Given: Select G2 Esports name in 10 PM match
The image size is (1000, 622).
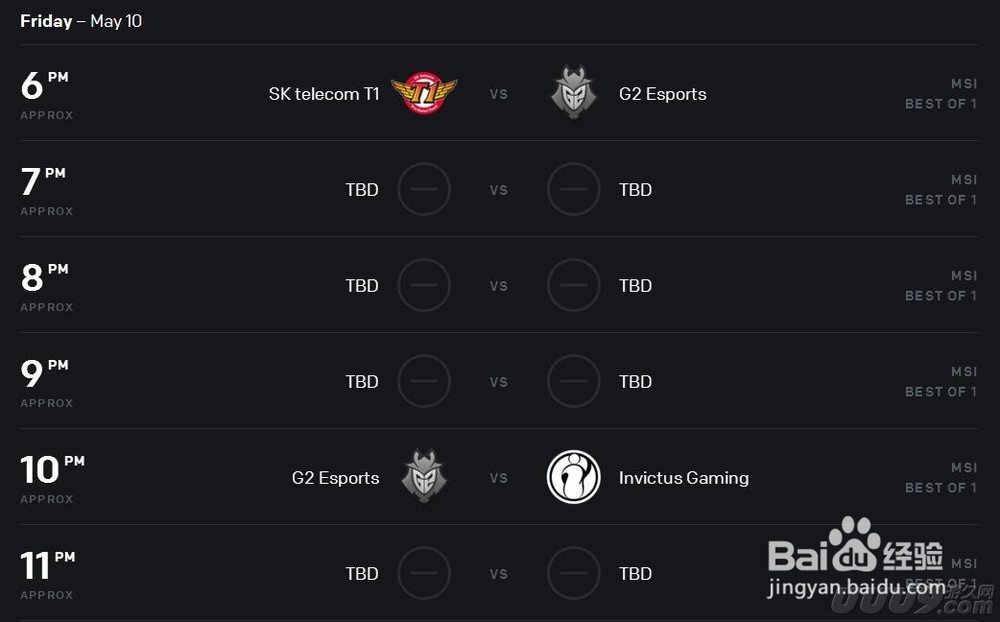Looking at the screenshot, I should tap(335, 478).
